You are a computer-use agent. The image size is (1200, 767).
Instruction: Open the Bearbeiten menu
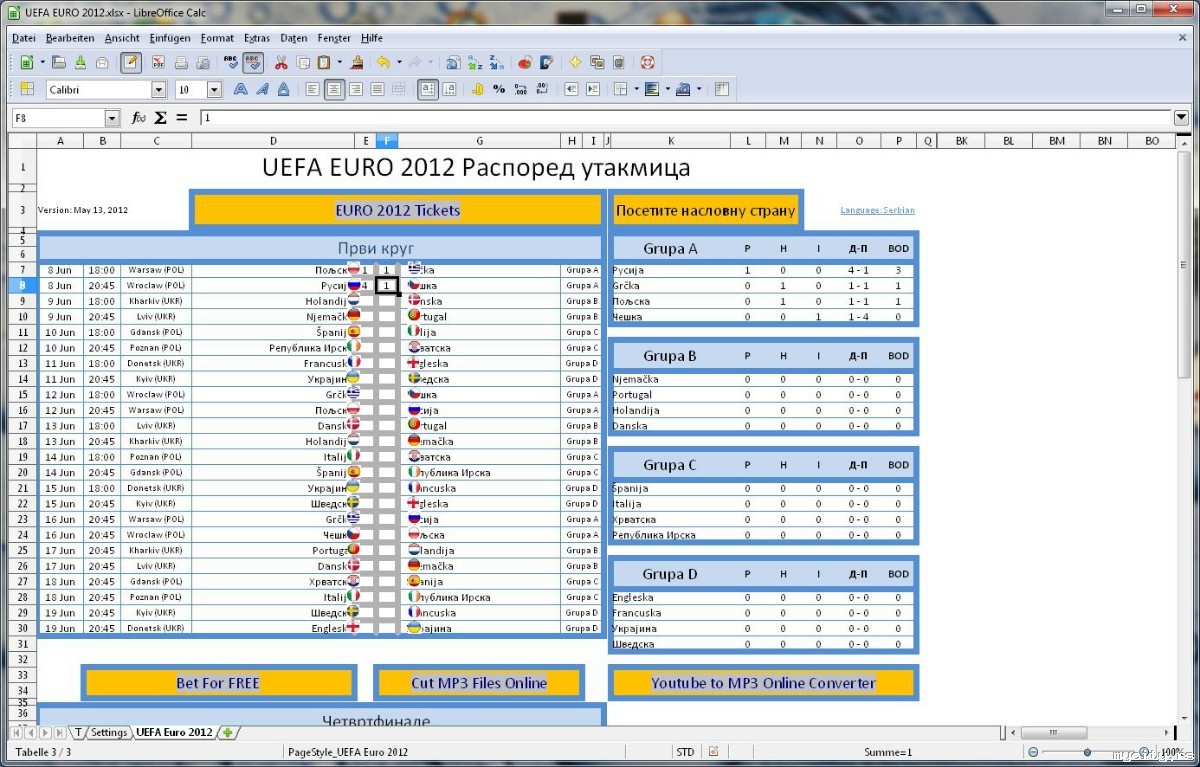(70, 38)
